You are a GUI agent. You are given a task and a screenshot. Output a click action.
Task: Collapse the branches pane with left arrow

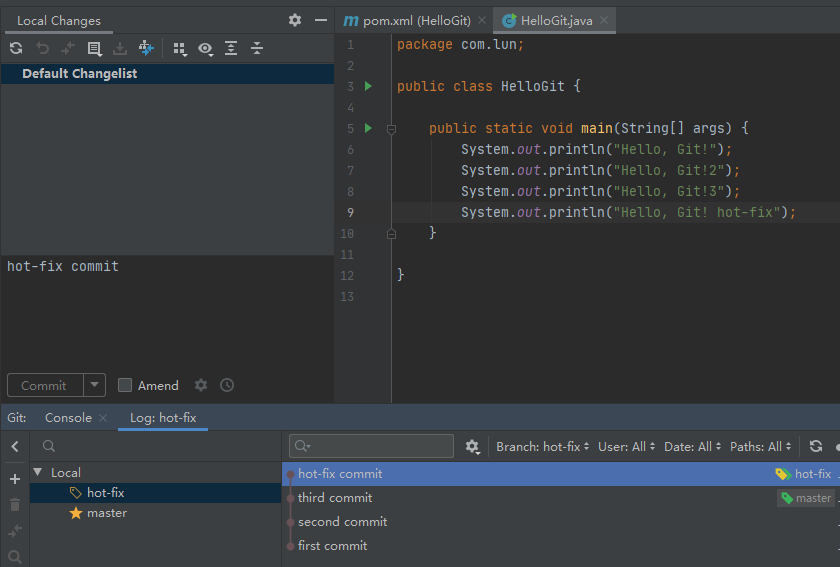(x=15, y=446)
